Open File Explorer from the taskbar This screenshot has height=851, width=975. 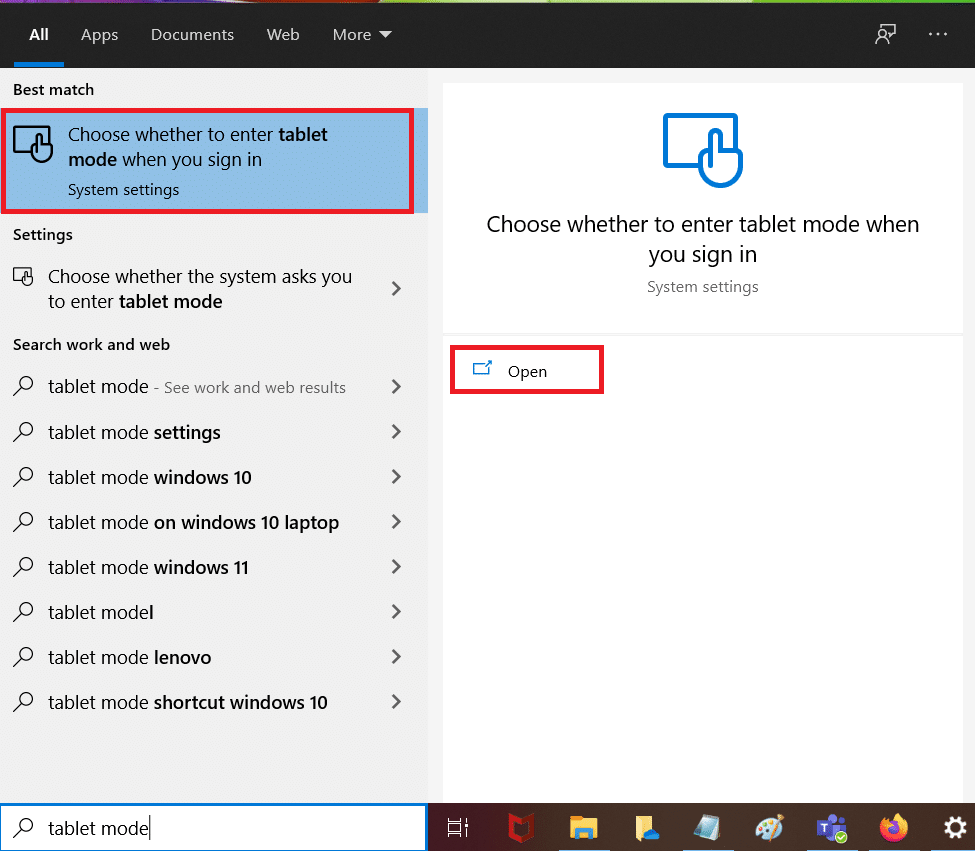coord(584,827)
